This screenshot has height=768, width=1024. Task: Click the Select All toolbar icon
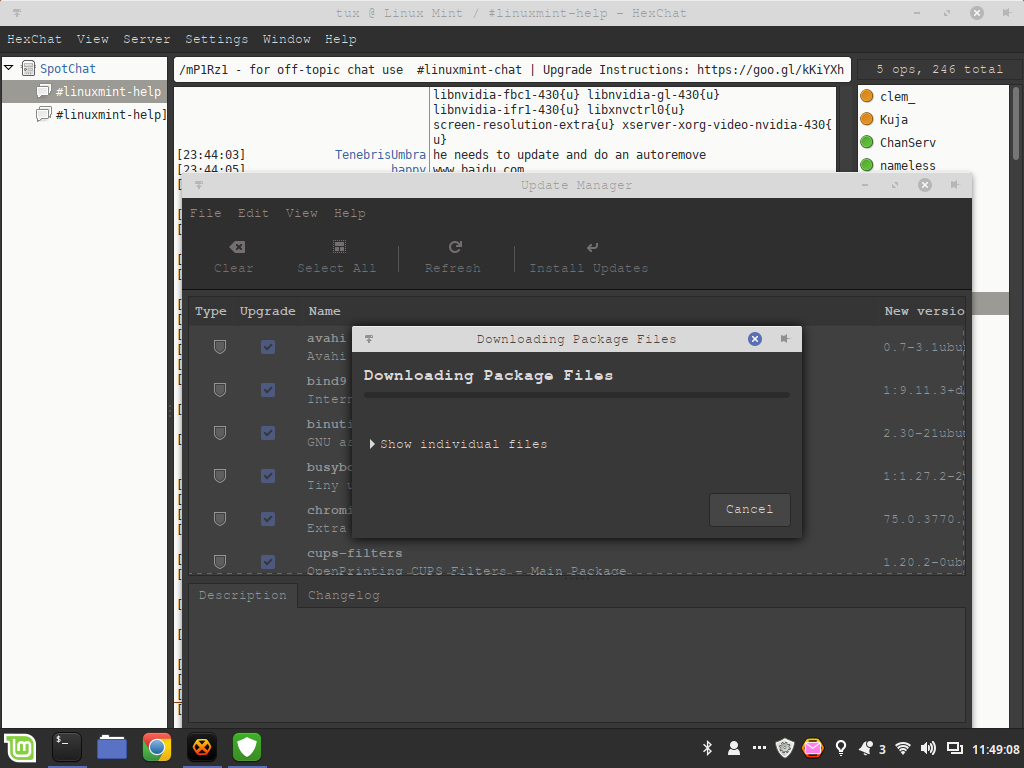339,247
